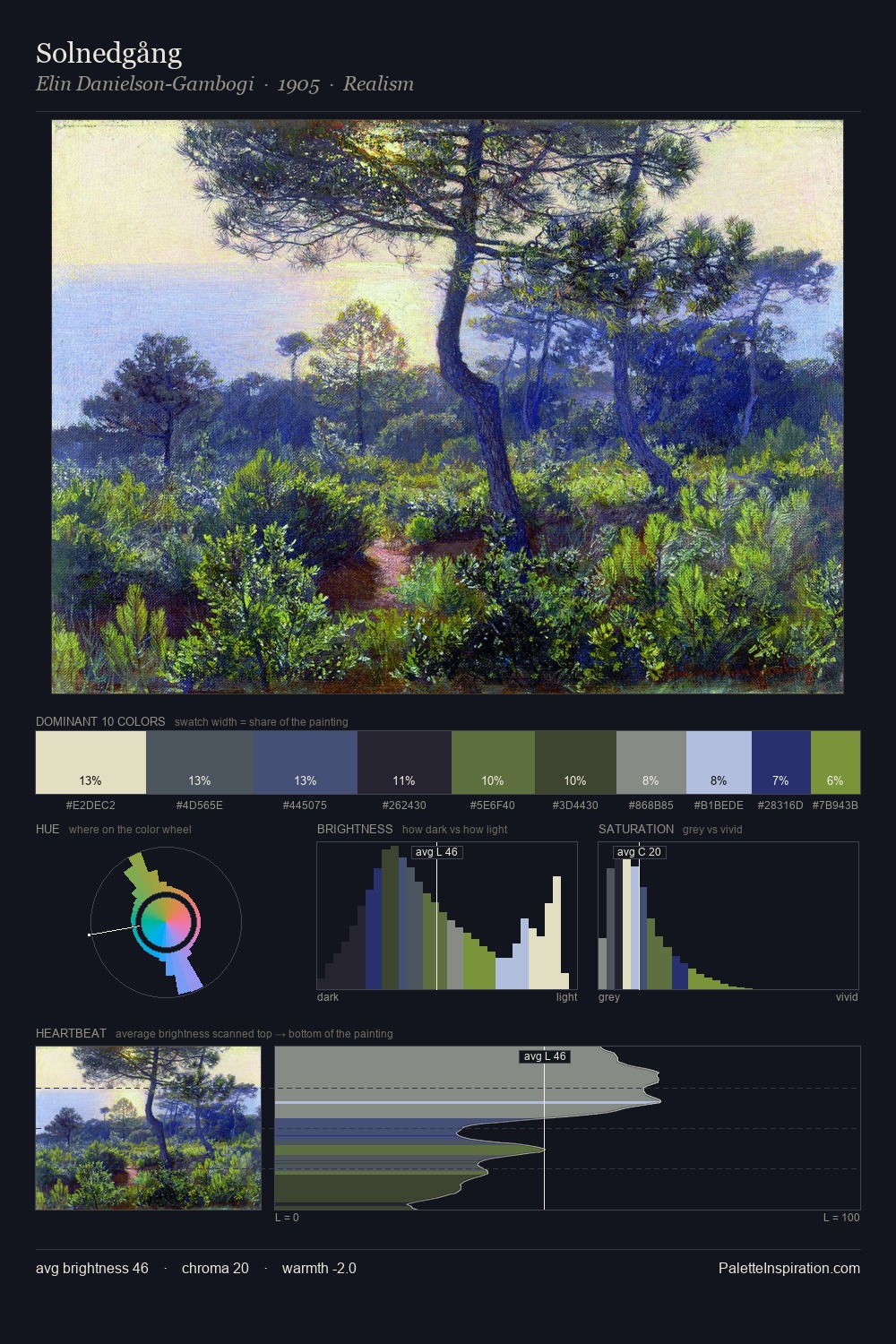Choose the #868B85 grey swatch
Screen dimensions: 896x1344
point(651,762)
